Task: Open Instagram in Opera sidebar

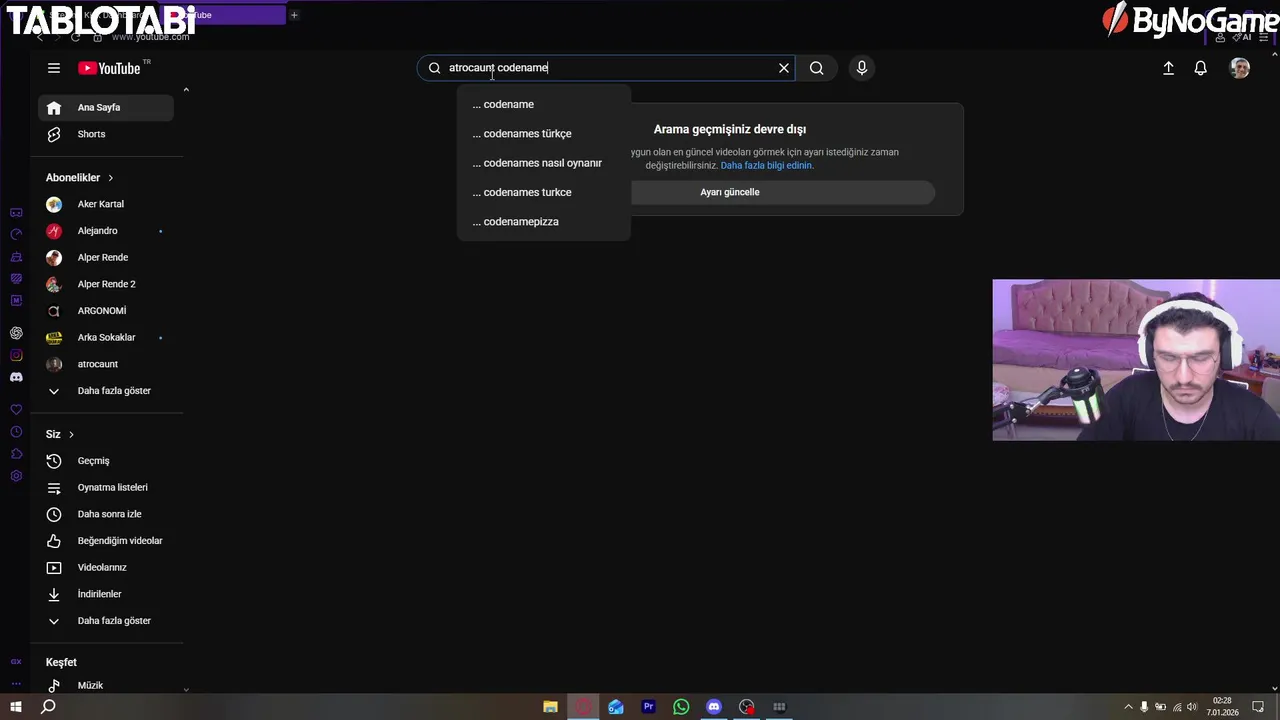Action: coord(16,355)
